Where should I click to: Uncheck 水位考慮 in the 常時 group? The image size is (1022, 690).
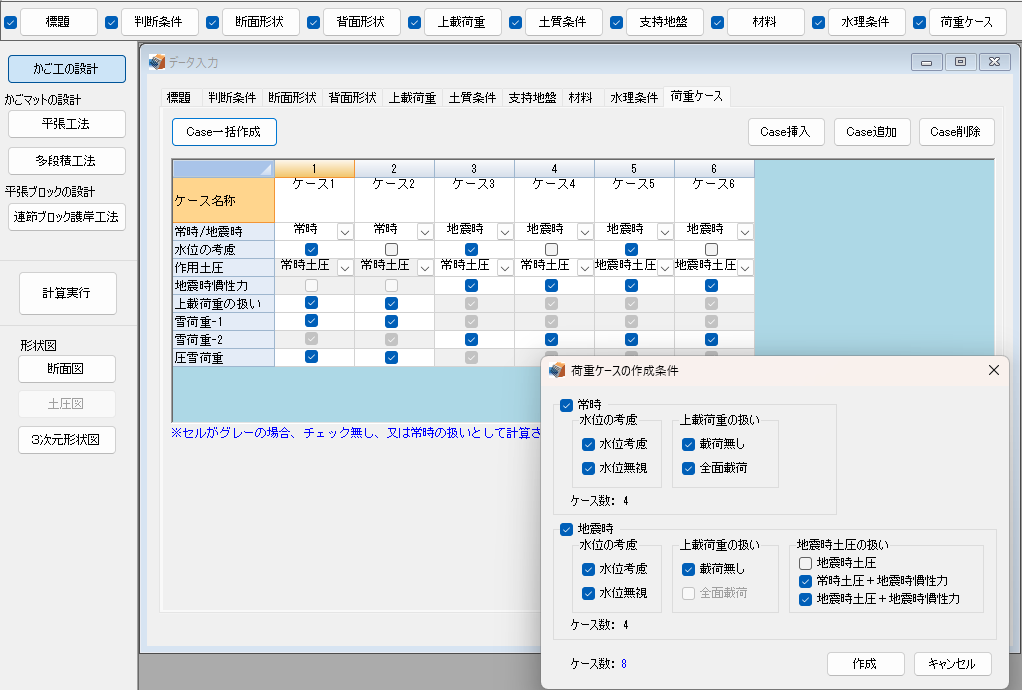[x=588, y=444]
